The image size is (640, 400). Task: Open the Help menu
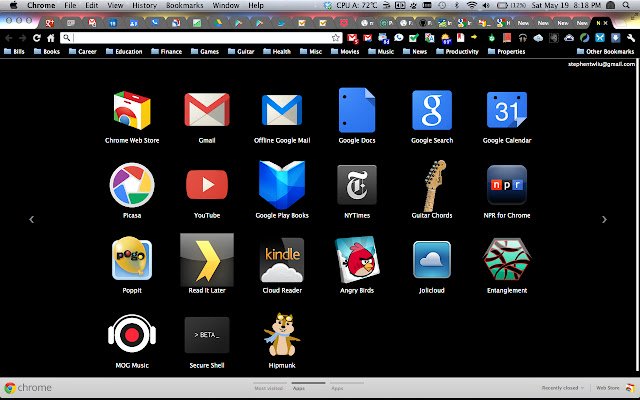(x=256, y=5)
